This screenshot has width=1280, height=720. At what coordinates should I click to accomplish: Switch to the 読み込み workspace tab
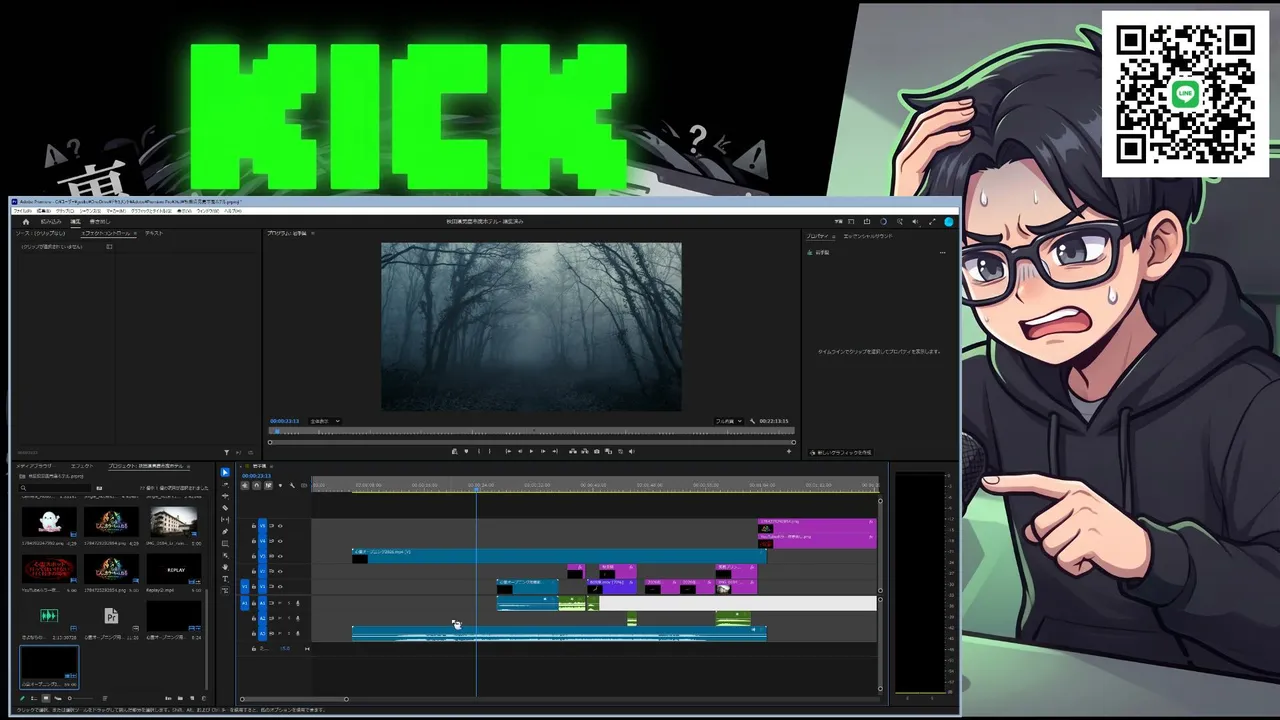[50, 221]
